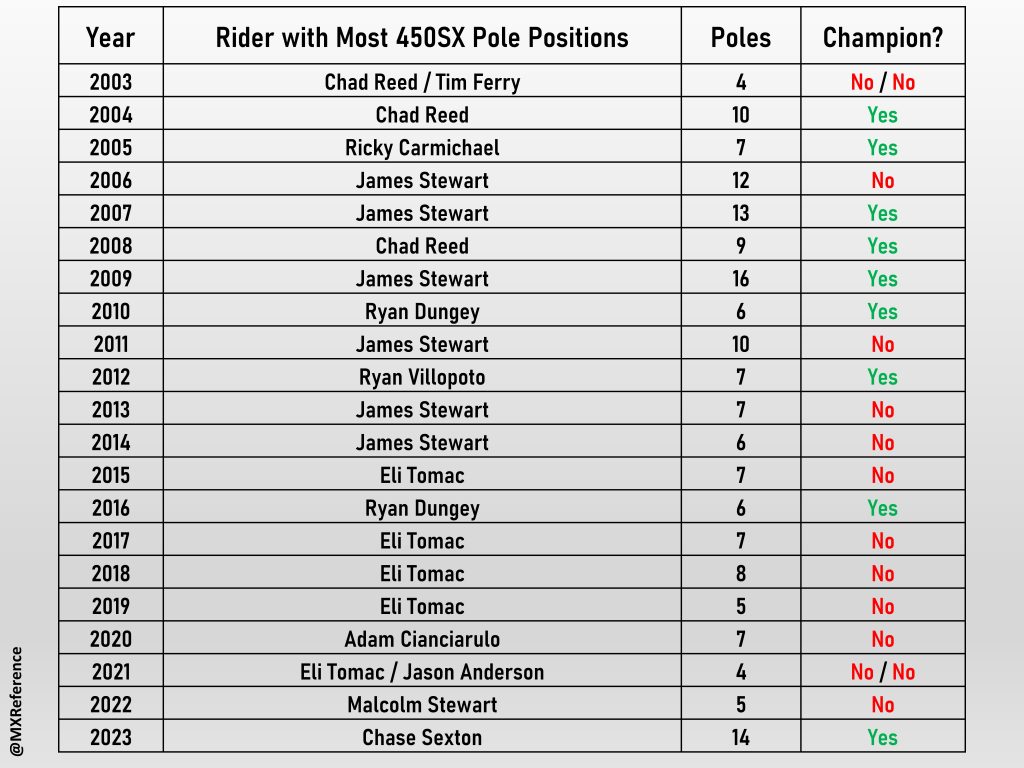
Task: Click the 13 poles value cell
Action: (x=741, y=213)
